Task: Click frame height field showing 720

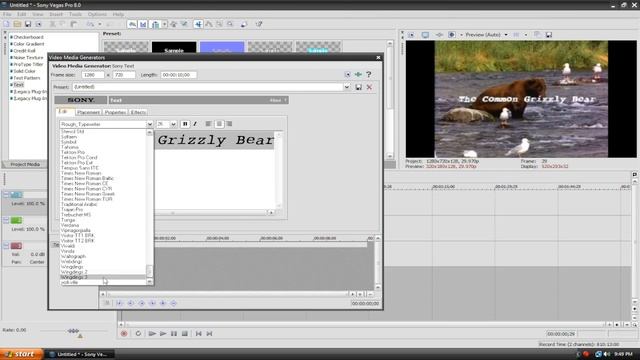Action: tap(124, 75)
